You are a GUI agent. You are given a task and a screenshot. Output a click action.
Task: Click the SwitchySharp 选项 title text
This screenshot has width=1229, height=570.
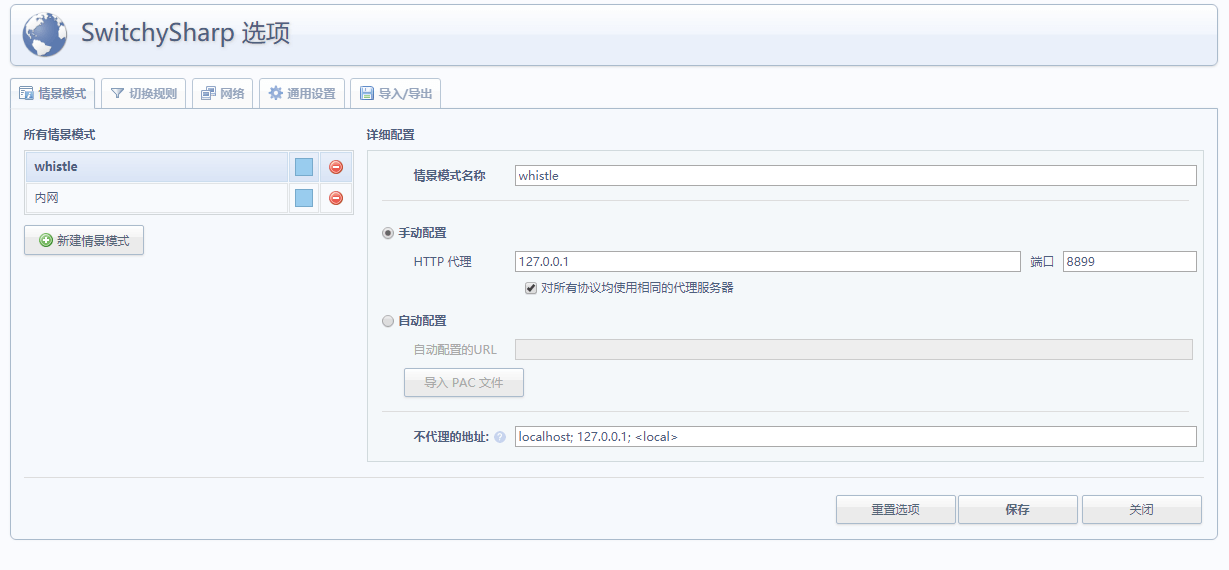(185, 33)
